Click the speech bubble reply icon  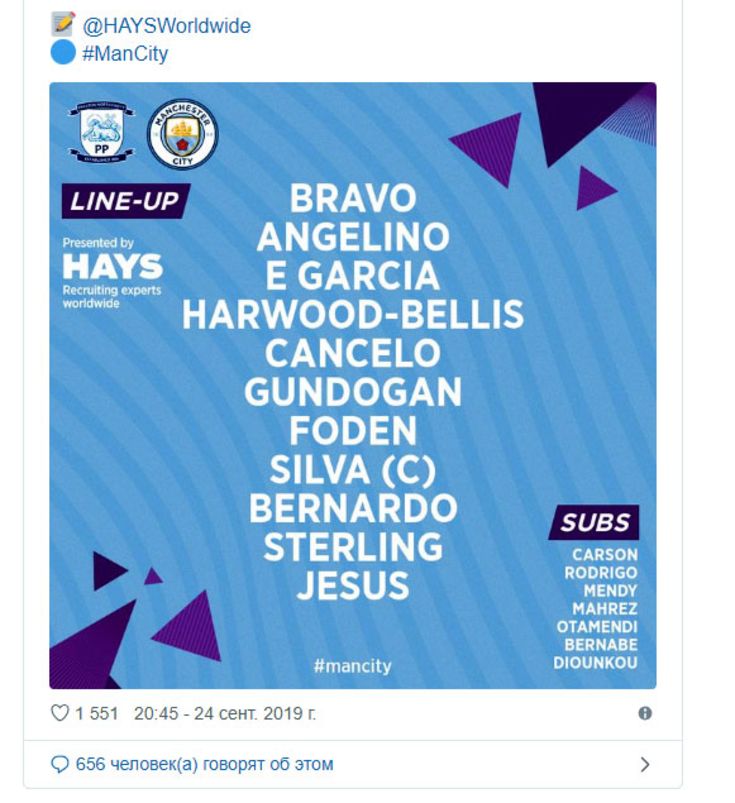pos(59,764)
